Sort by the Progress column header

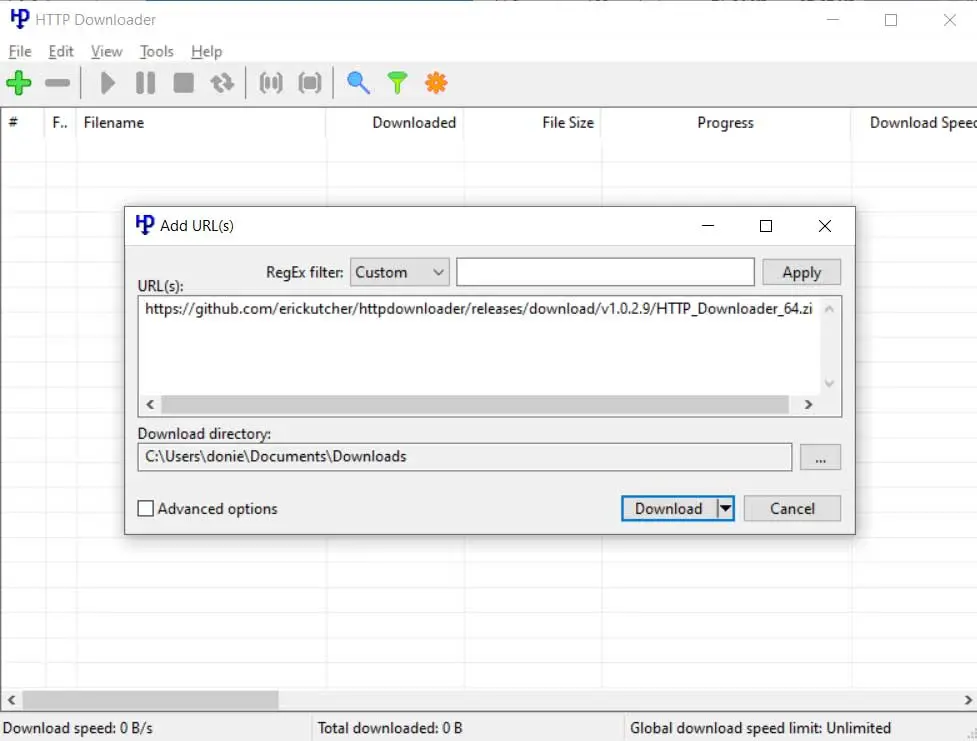pos(726,123)
